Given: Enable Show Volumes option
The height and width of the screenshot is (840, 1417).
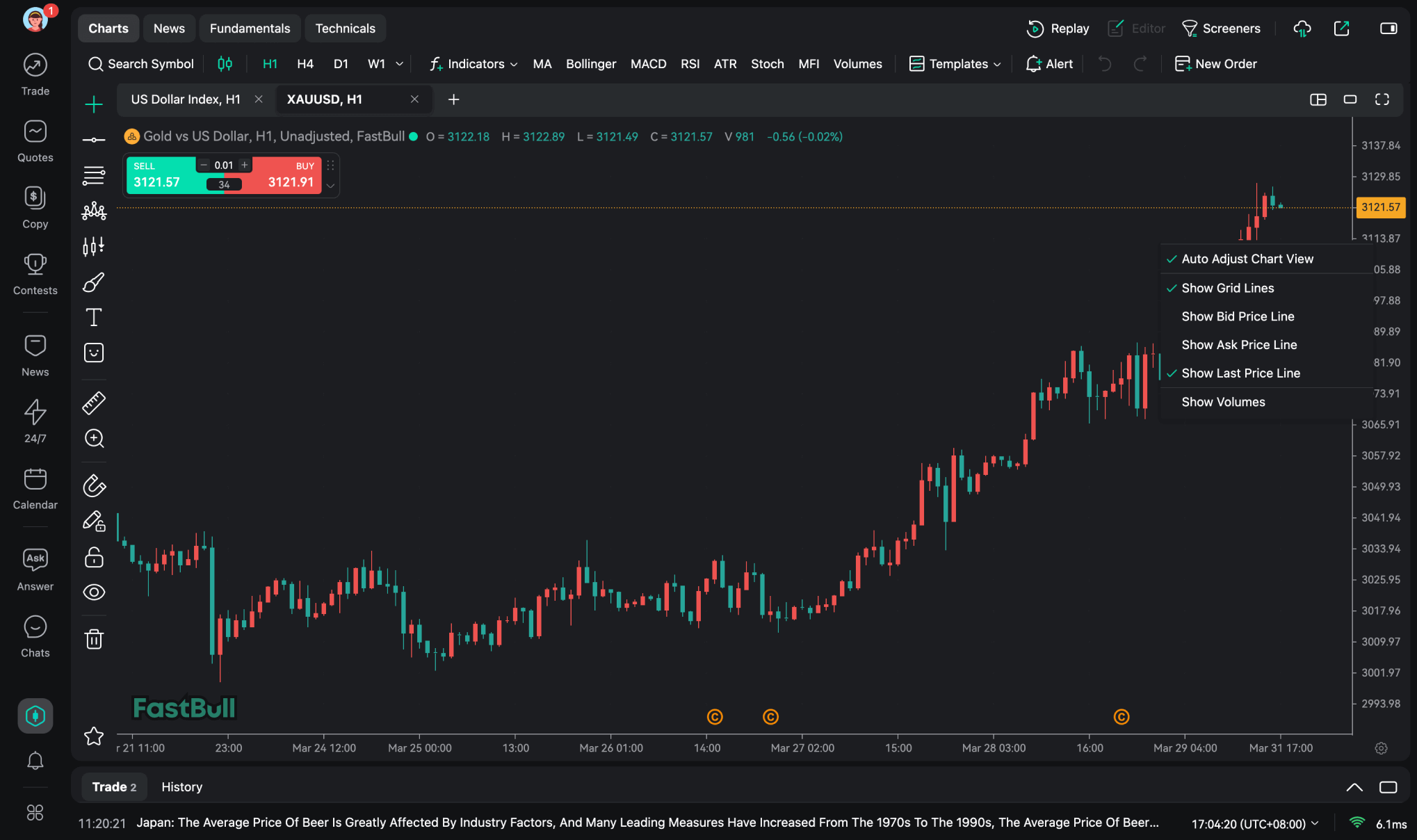Looking at the screenshot, I should pos(1223,402).
